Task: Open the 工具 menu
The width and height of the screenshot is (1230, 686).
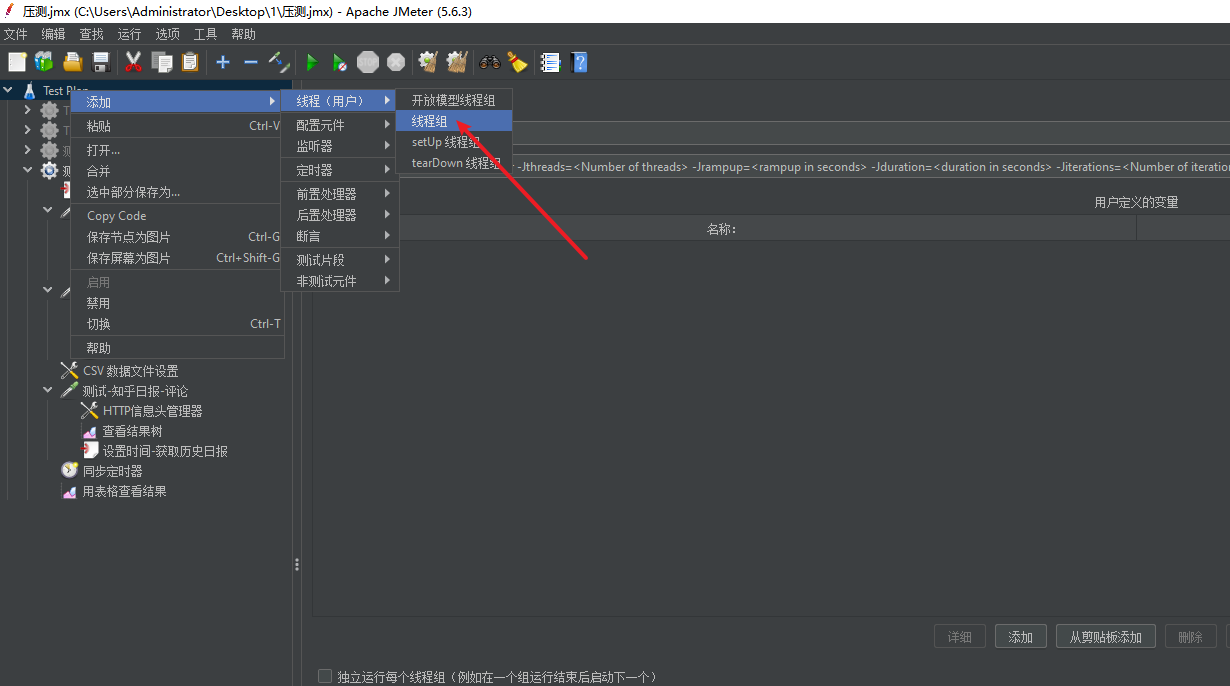Action: pos(205,34)
